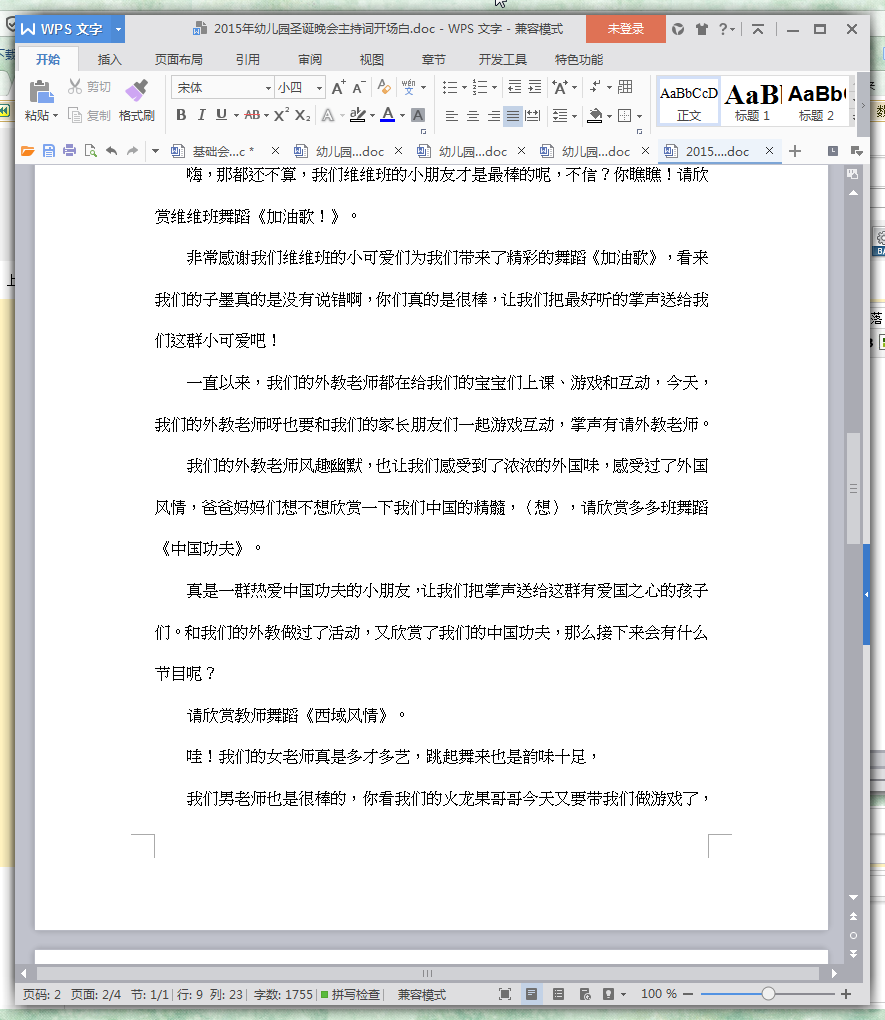Click the vertical scrollbar thumb
Viewport: 885px width, 1020px height.
coord(853,488)
